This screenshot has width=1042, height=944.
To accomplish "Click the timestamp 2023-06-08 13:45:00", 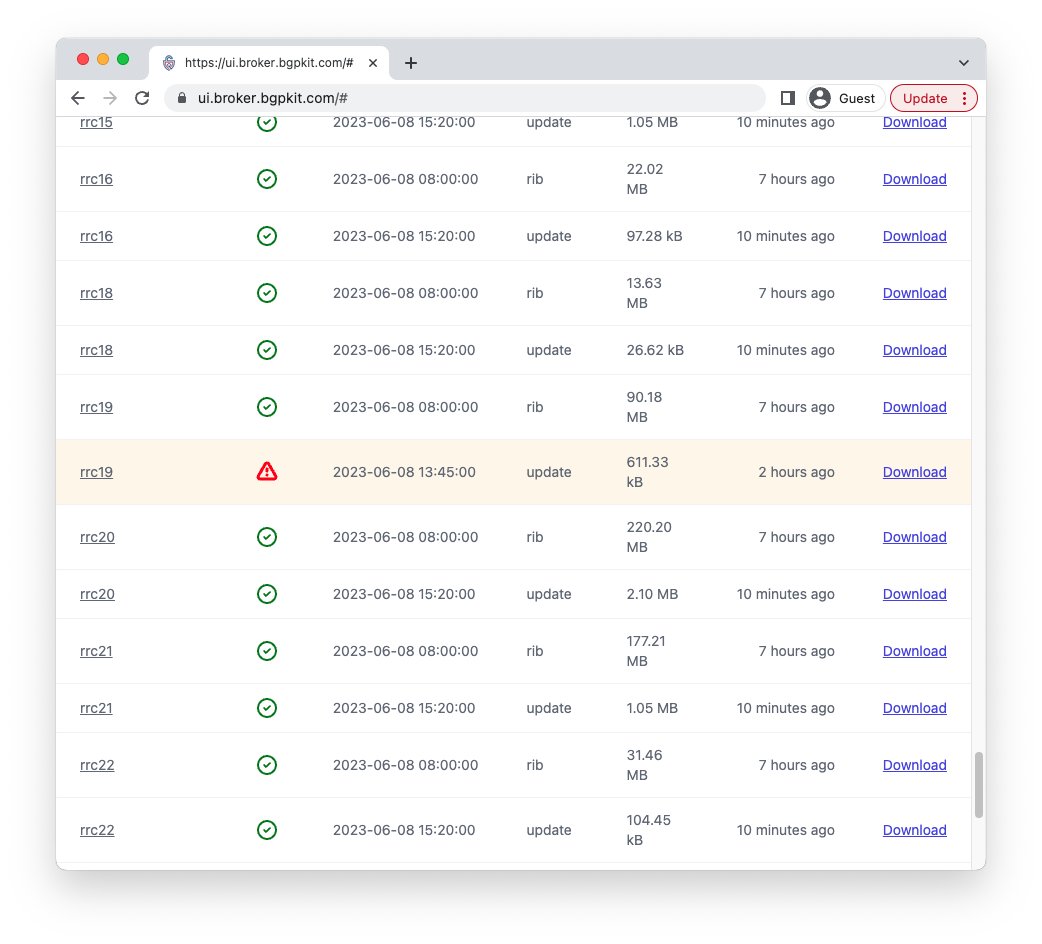I will 404,472.
